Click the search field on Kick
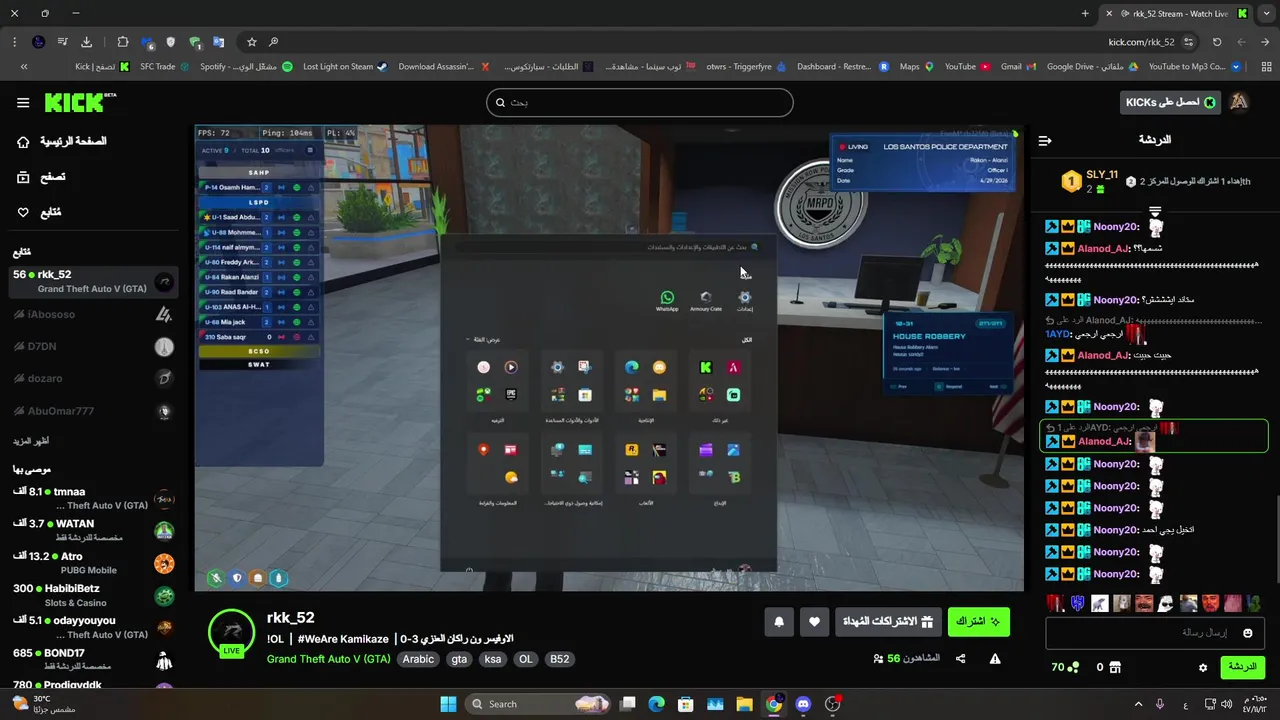This screenshot has height=720, width=1280. click(640, 102)
